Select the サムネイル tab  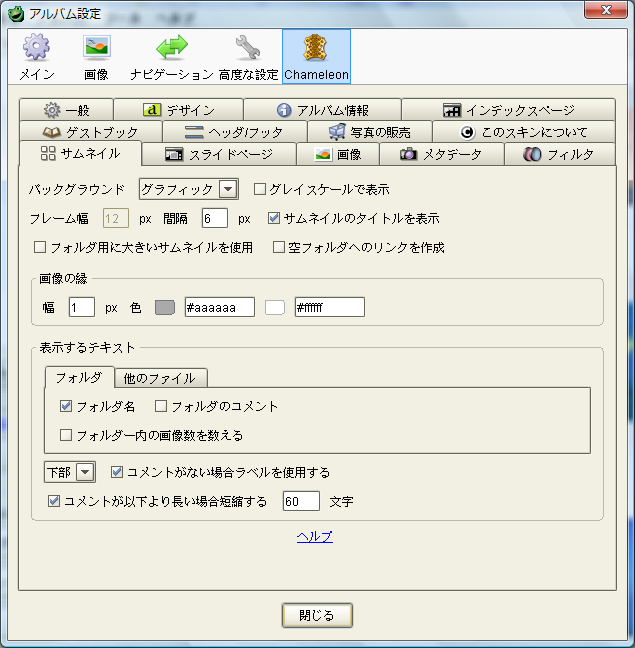pos(81,153)
